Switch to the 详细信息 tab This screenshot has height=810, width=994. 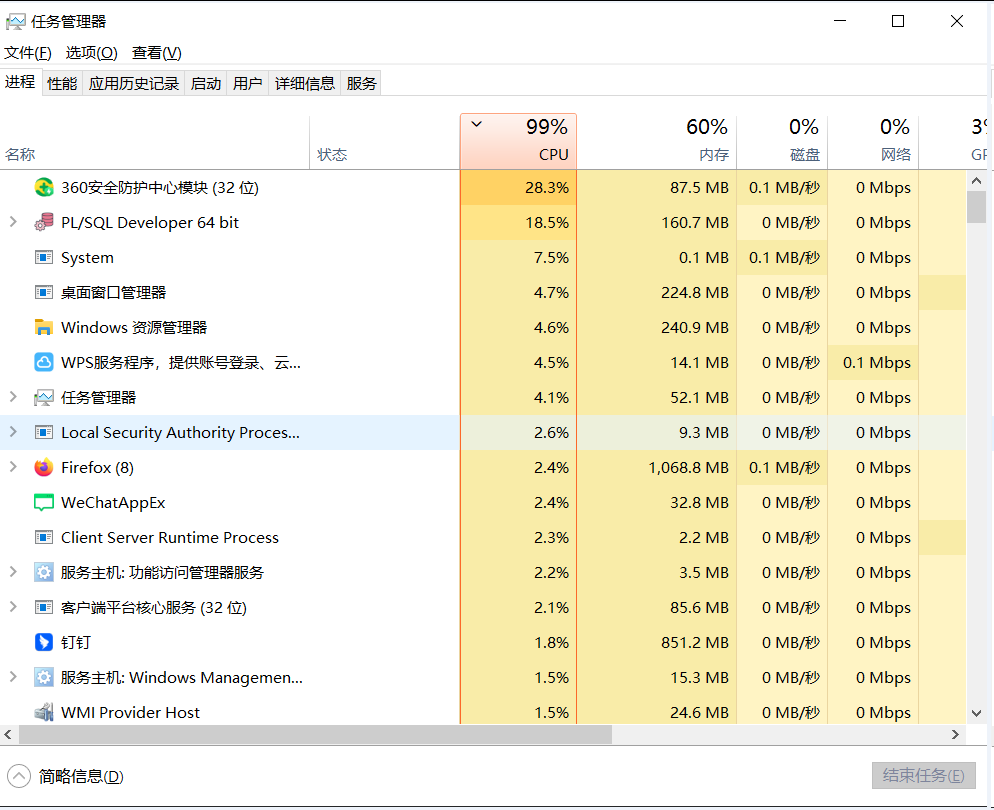304,83
